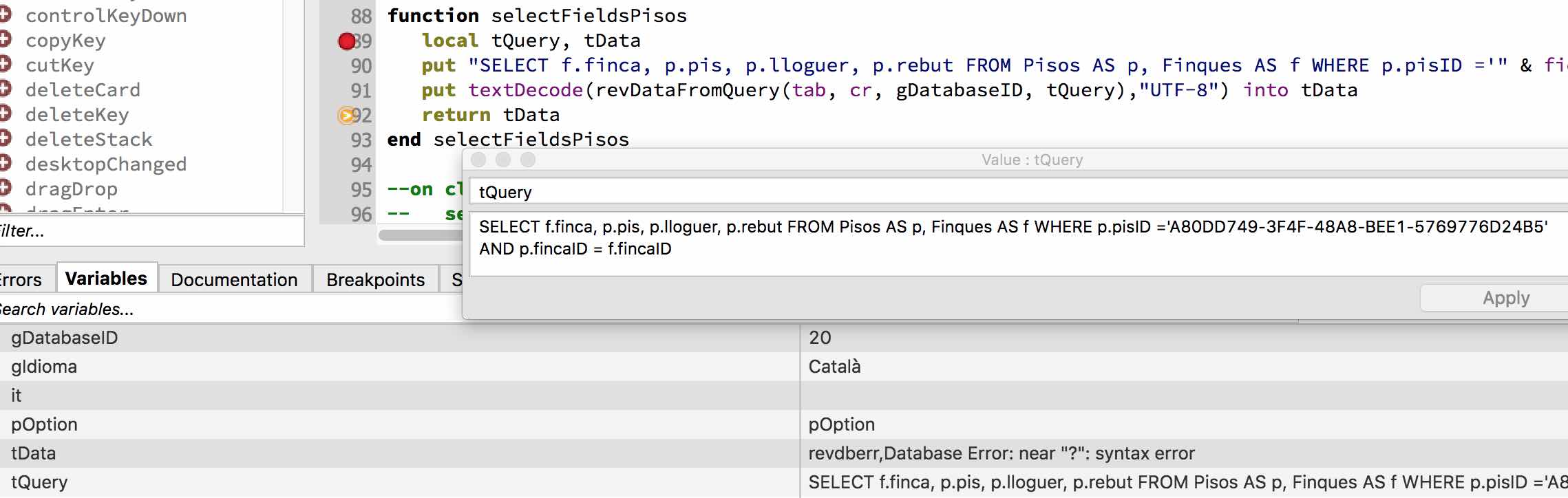Click the icon beside the cutKey handler
The height and width of the screenshot is (498, 1568).
[x=5, y=65]
